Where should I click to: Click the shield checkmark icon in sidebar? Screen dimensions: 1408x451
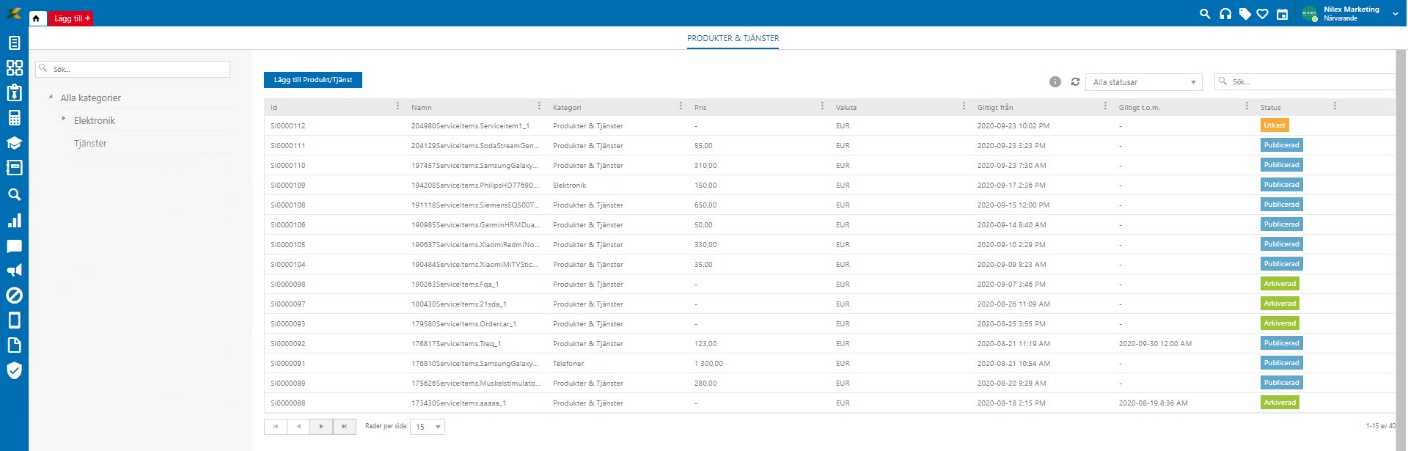pyautogui.click(x=14, y=370)
